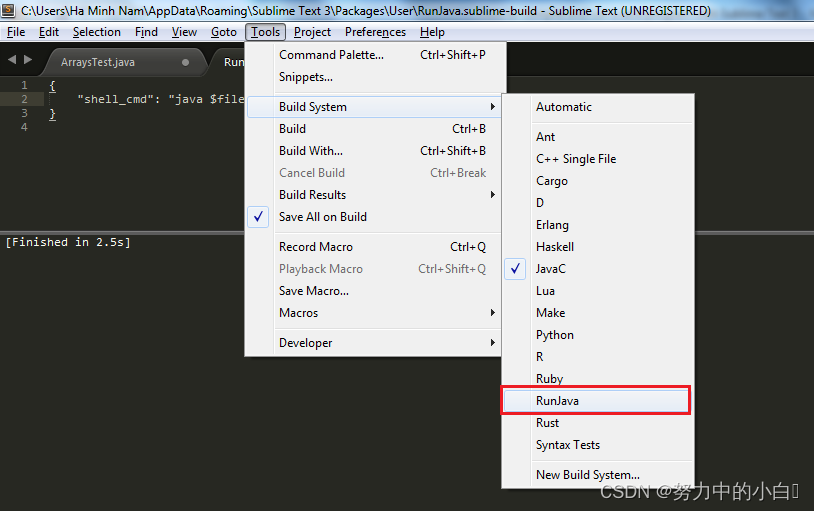The width and height of the screenshot is (814, 511).
Task: Click the [Finished in 2.5s] output text
Action: pyautogui.click(x=68, y=242)
